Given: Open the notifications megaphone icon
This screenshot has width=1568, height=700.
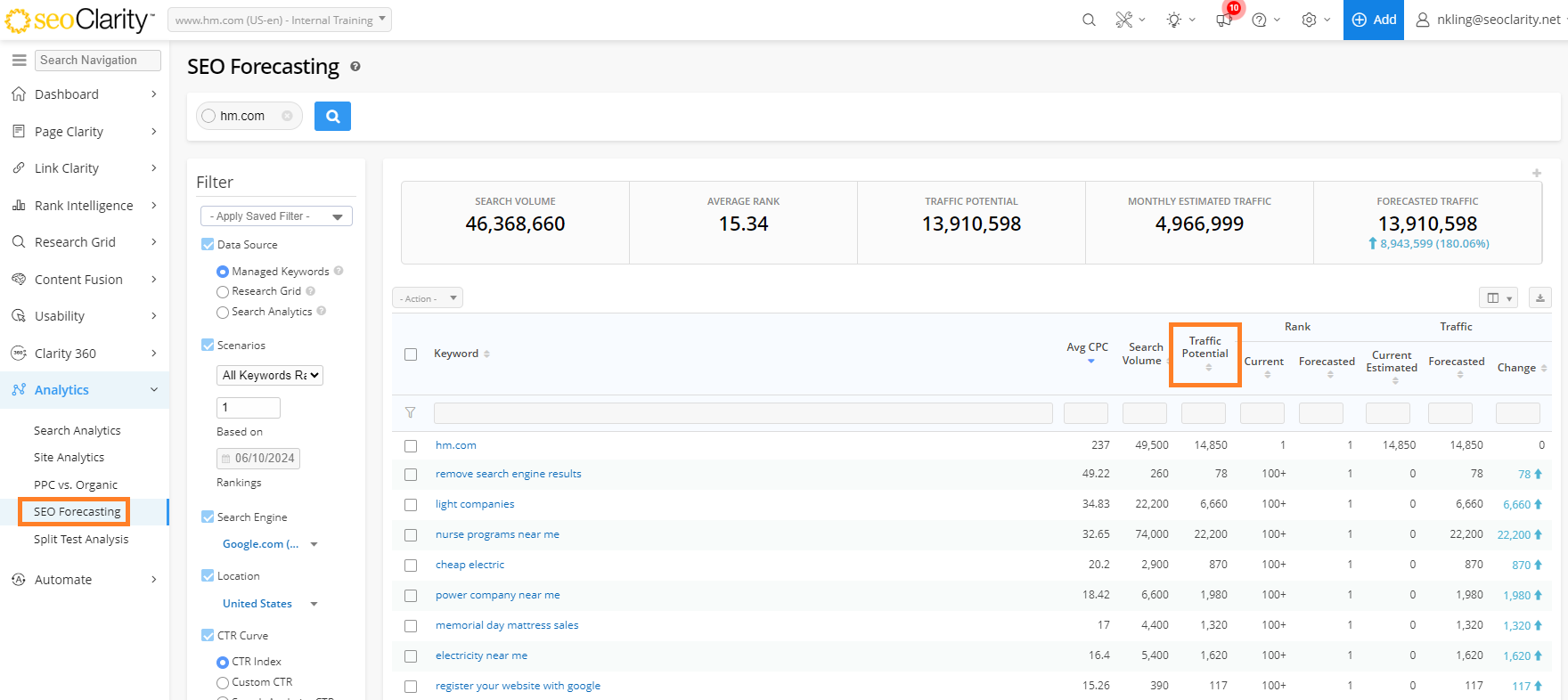Looking at the screenshot, I should (x=1225, y=20).
